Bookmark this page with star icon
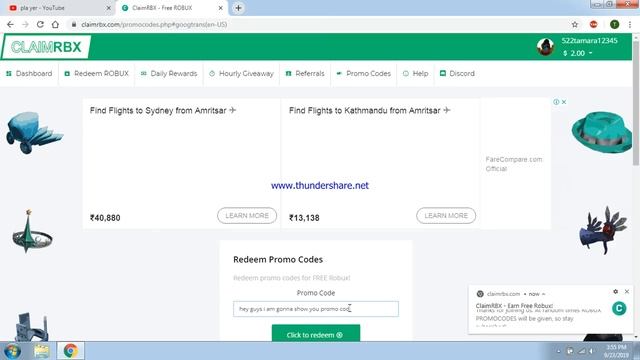This screenshot has width=640, height=360. pos(575,24)
